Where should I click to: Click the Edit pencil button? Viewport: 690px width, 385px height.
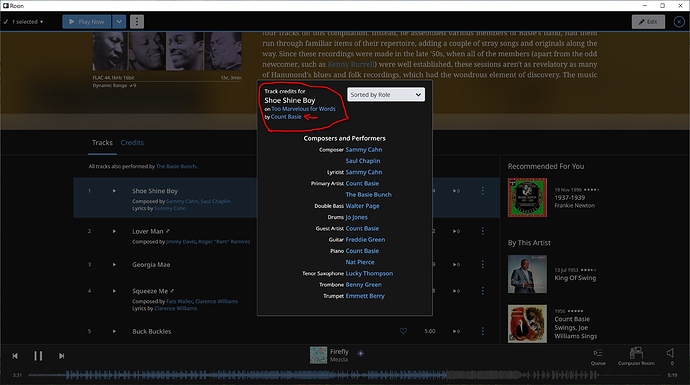[x=648, y=22]
